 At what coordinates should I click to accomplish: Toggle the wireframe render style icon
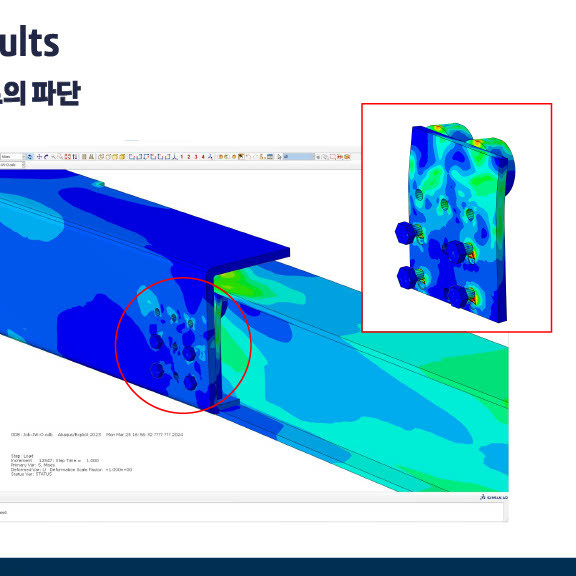pos(100,157)
